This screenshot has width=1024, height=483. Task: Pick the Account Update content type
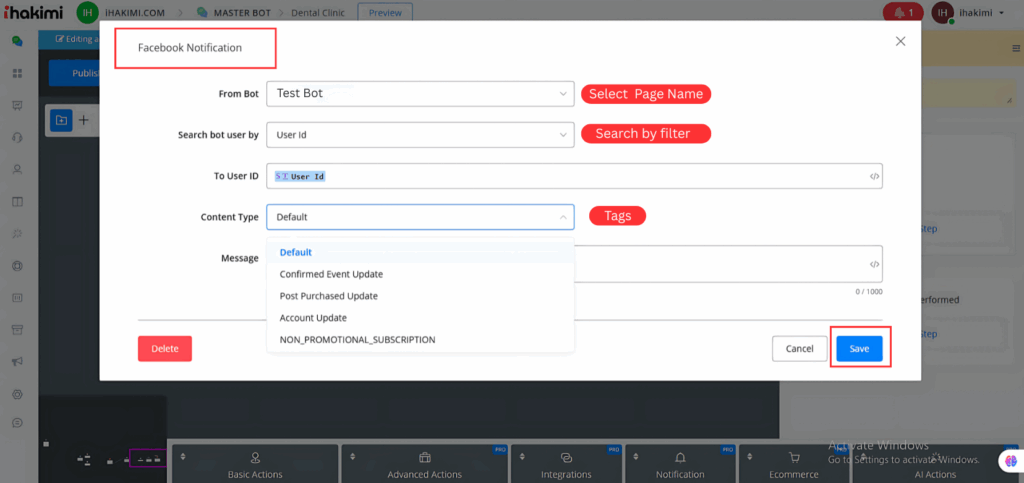(313, 318)
